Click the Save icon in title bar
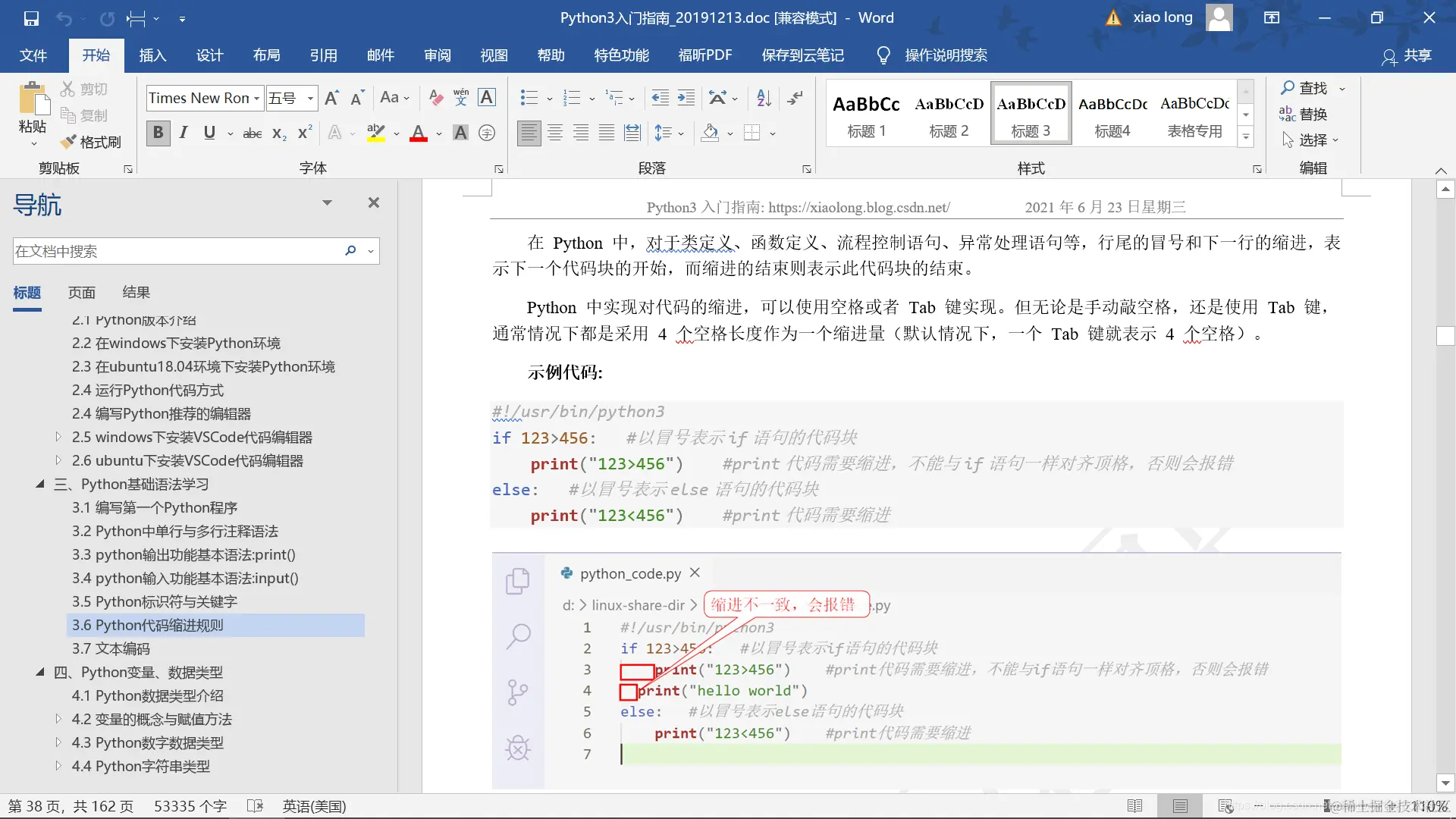The image size is (1456, 819). coord(31,18)
